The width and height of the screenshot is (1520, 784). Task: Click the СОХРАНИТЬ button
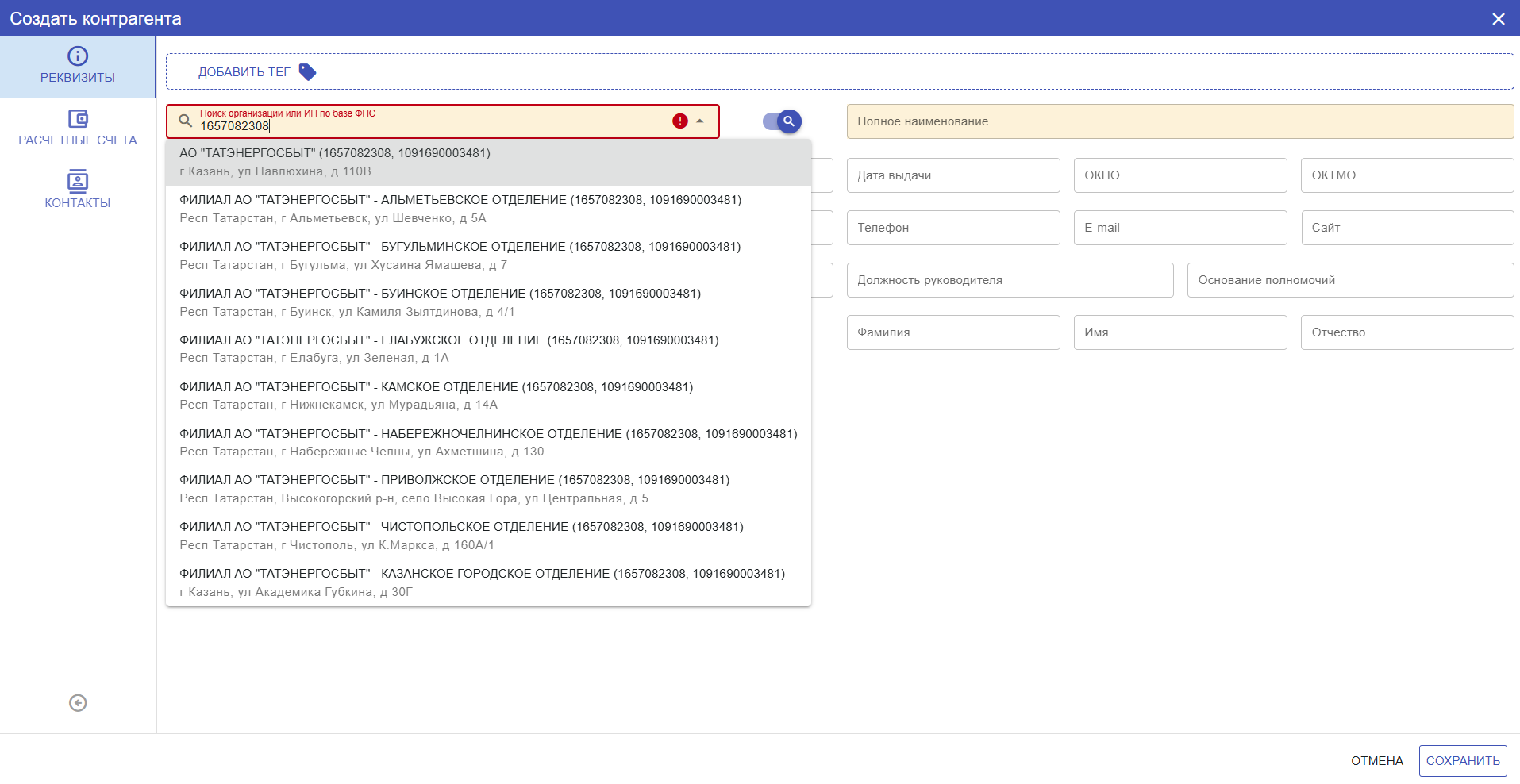tap(1463, 761)
